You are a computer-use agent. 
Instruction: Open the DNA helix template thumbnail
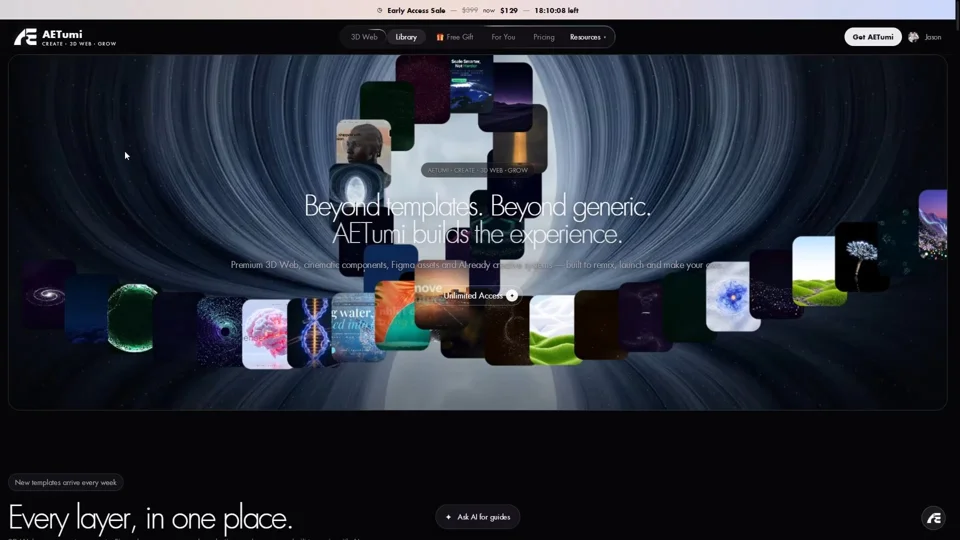coord(310,333)
